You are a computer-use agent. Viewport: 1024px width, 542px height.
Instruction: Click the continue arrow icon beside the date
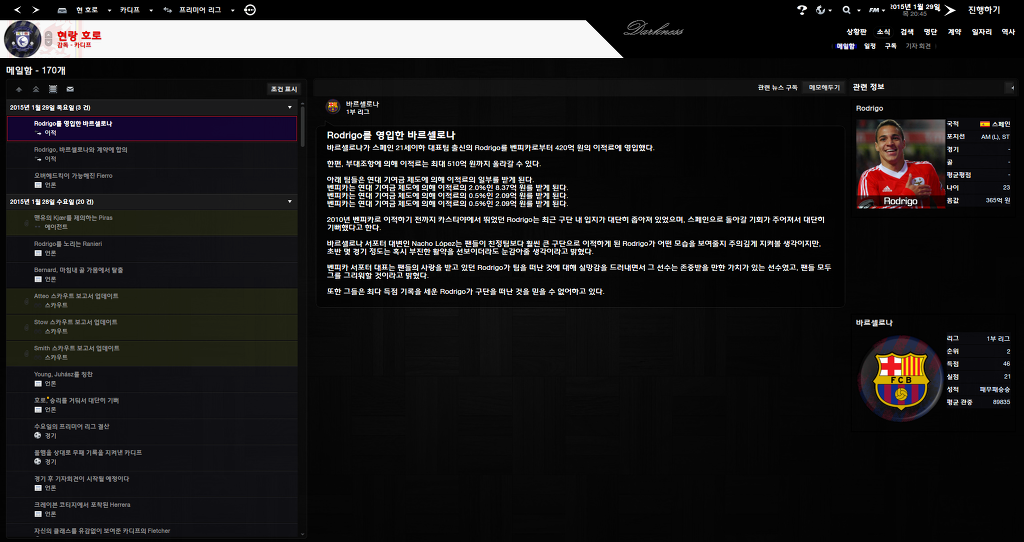click(x=950, y=10)
